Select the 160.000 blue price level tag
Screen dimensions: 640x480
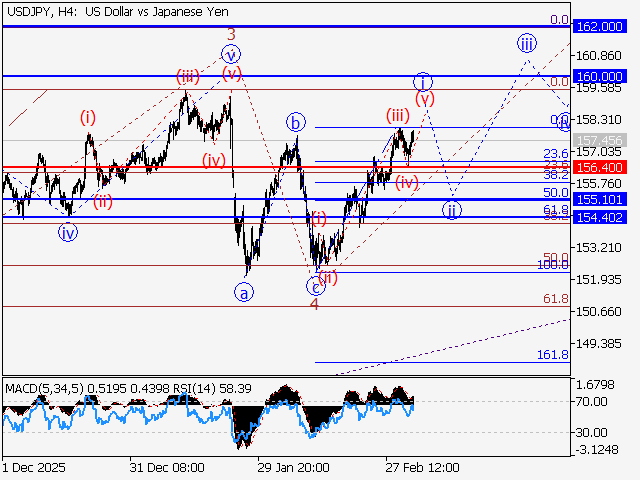(x=600, y=76)
